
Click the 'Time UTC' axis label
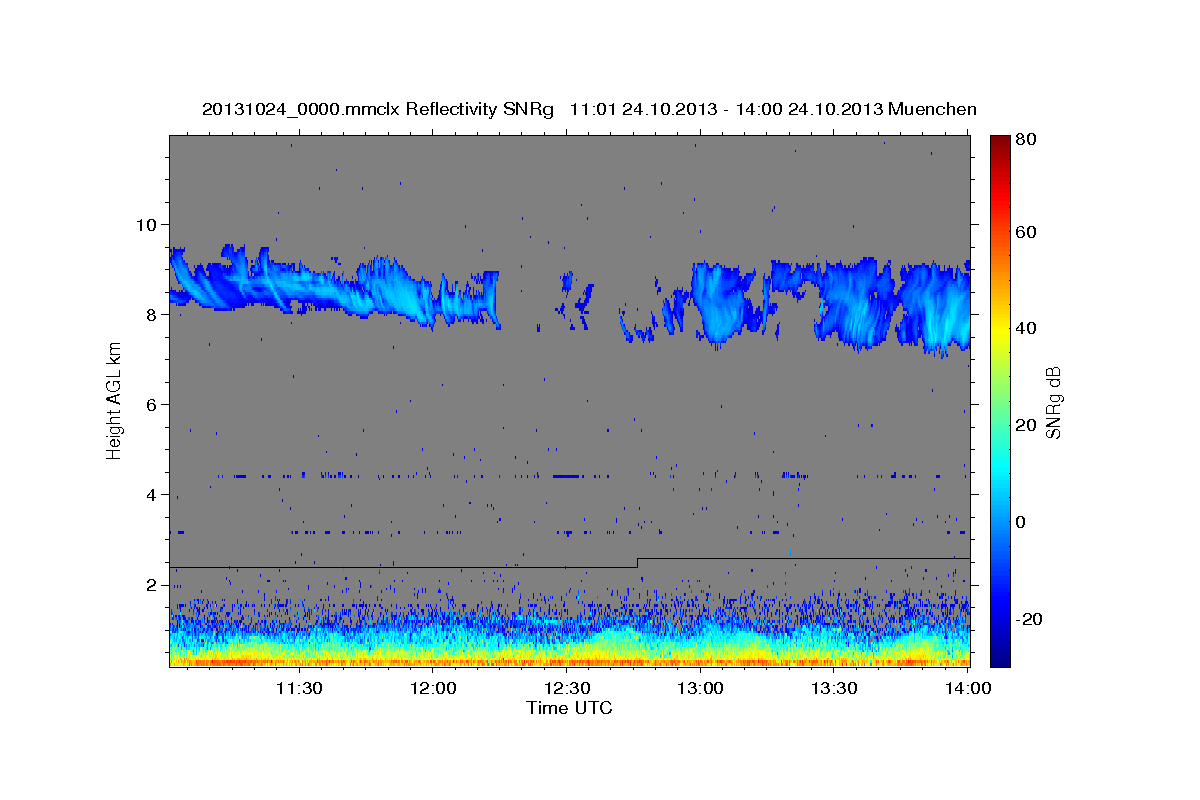(x=569, y=708)
